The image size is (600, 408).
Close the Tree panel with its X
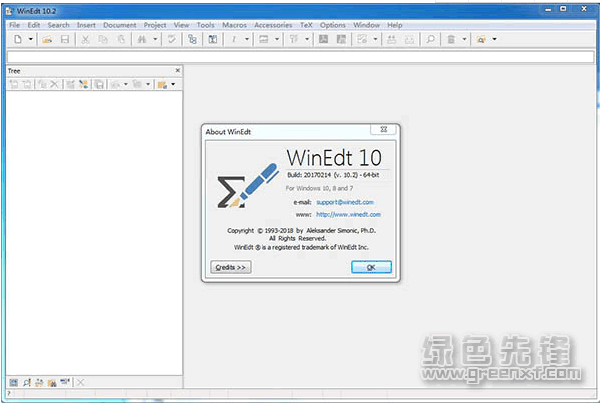tap(178, 70)
